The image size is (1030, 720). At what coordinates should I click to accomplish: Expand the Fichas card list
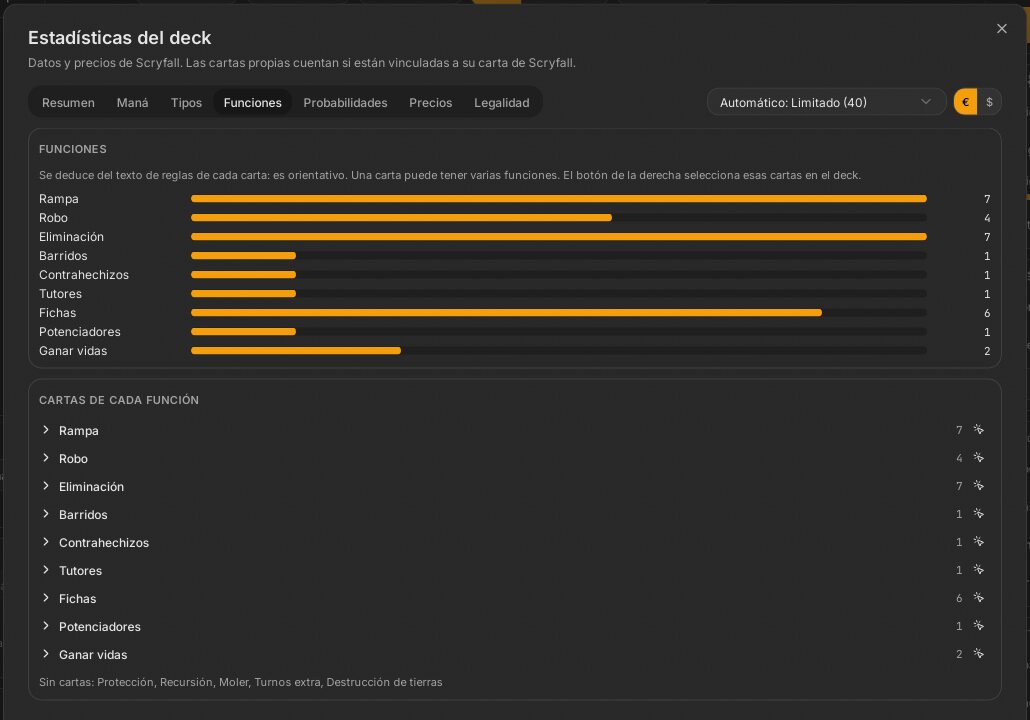45,598
